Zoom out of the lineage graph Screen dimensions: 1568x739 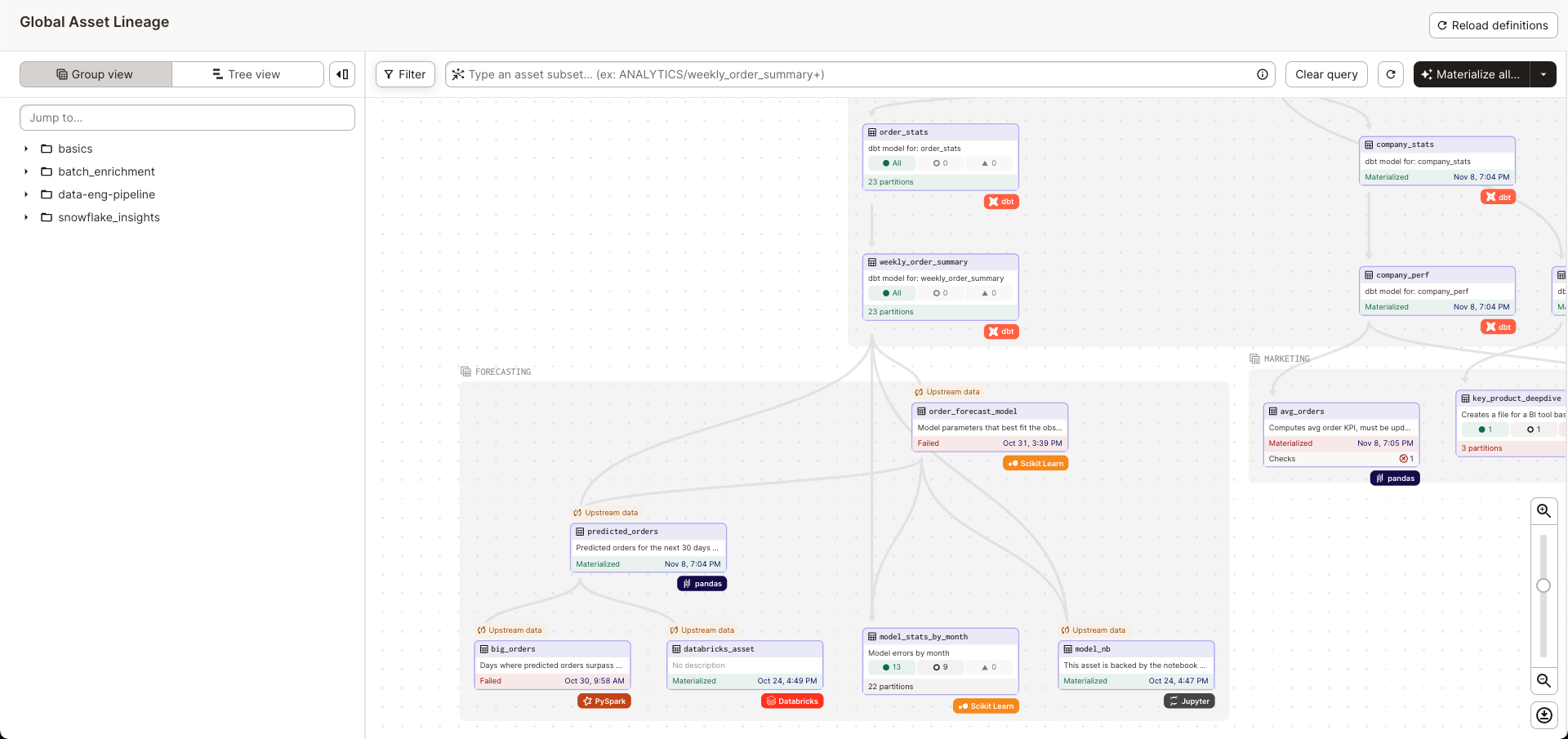coord(1543,681)
